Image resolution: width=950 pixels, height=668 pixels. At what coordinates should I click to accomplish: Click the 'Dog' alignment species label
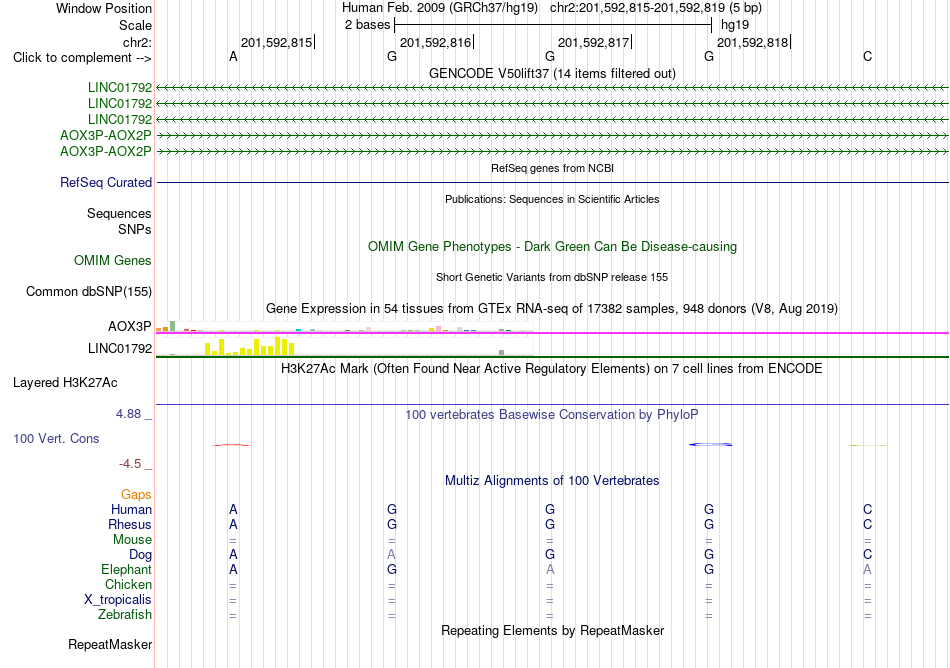pyautogui.click(x=140, y=554)
